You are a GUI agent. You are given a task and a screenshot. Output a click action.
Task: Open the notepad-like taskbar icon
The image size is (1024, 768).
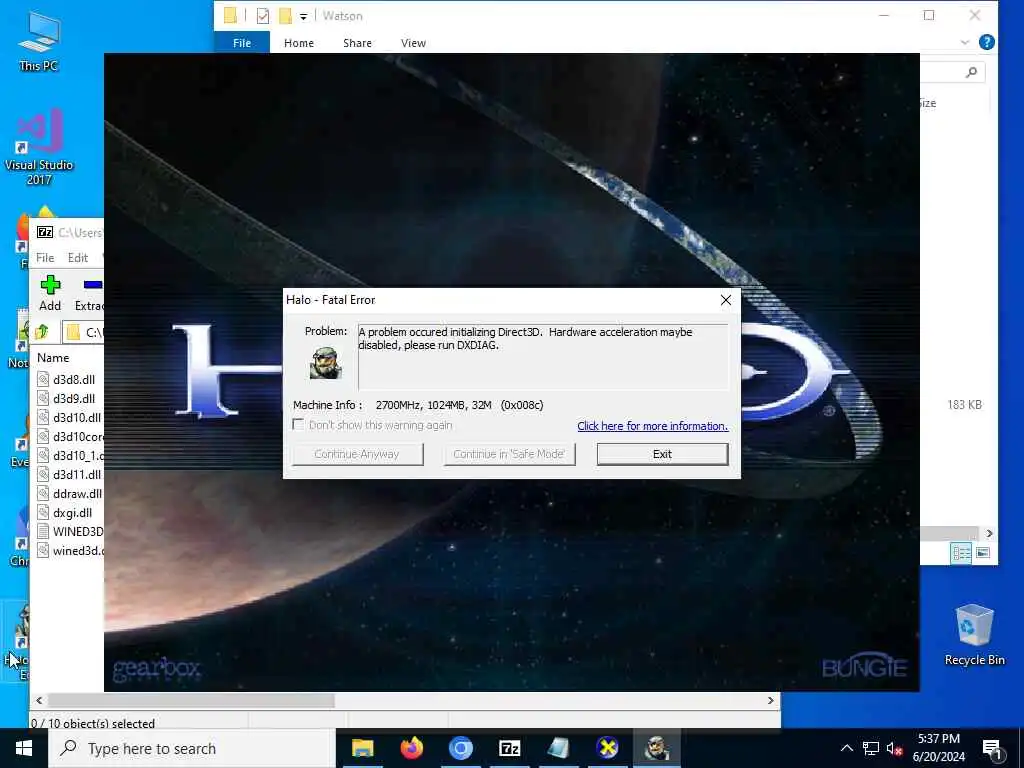point(558,748)
